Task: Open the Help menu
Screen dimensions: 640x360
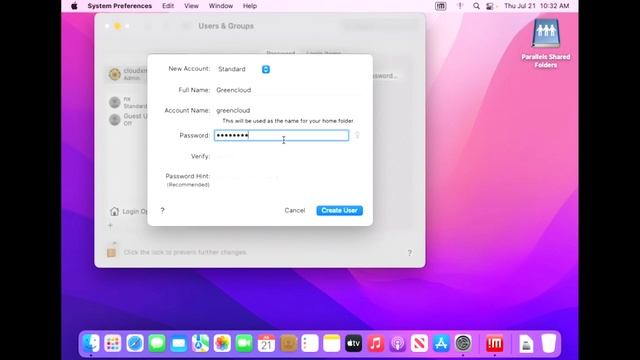Action: pos(250,6)
